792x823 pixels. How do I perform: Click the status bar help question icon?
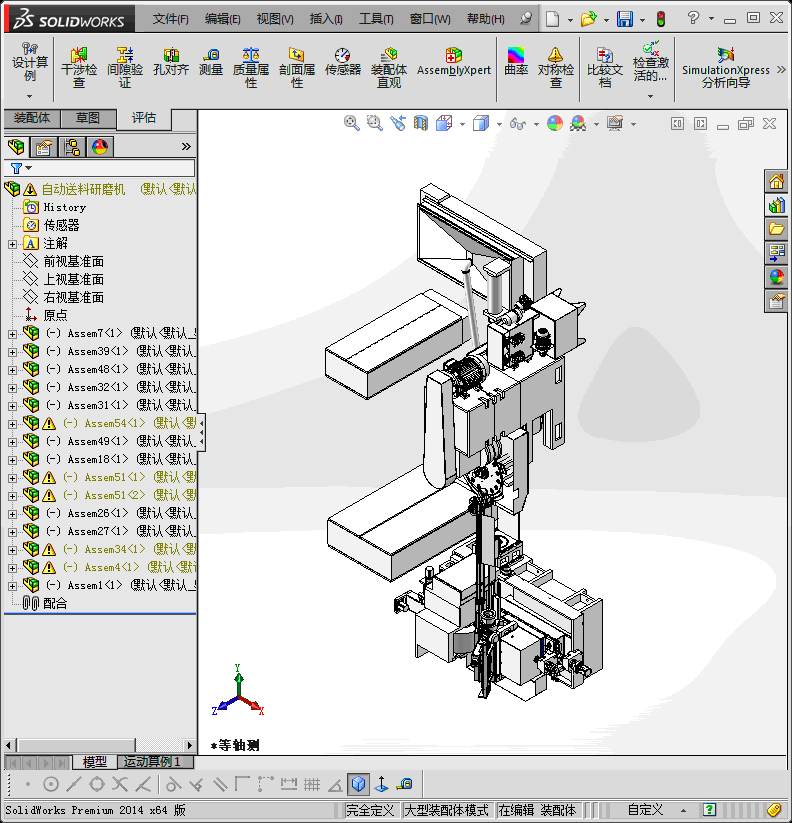pos(709,810)
